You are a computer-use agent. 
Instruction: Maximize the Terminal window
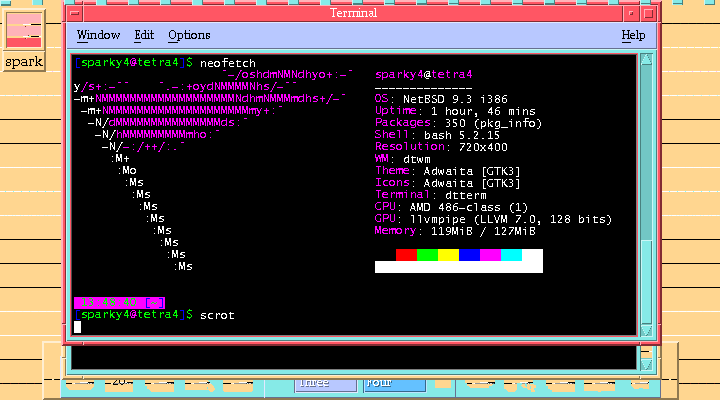click(x=645, y=13)
